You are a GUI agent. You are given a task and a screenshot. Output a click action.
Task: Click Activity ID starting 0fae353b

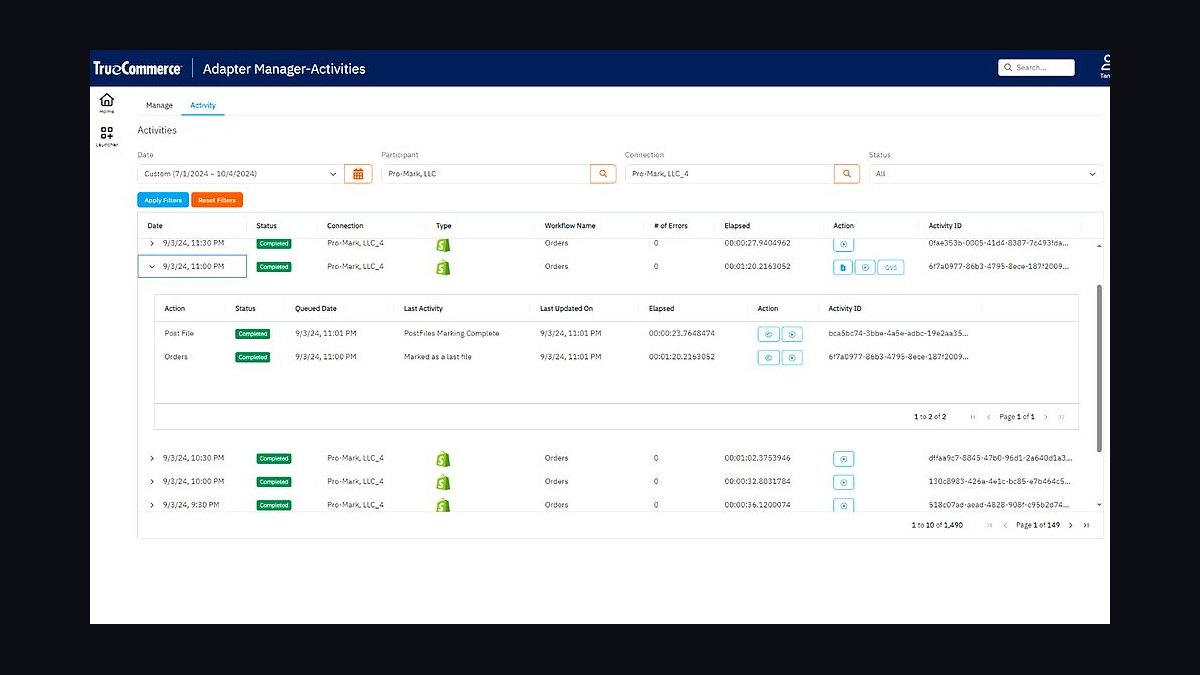[x=999, y=243]
